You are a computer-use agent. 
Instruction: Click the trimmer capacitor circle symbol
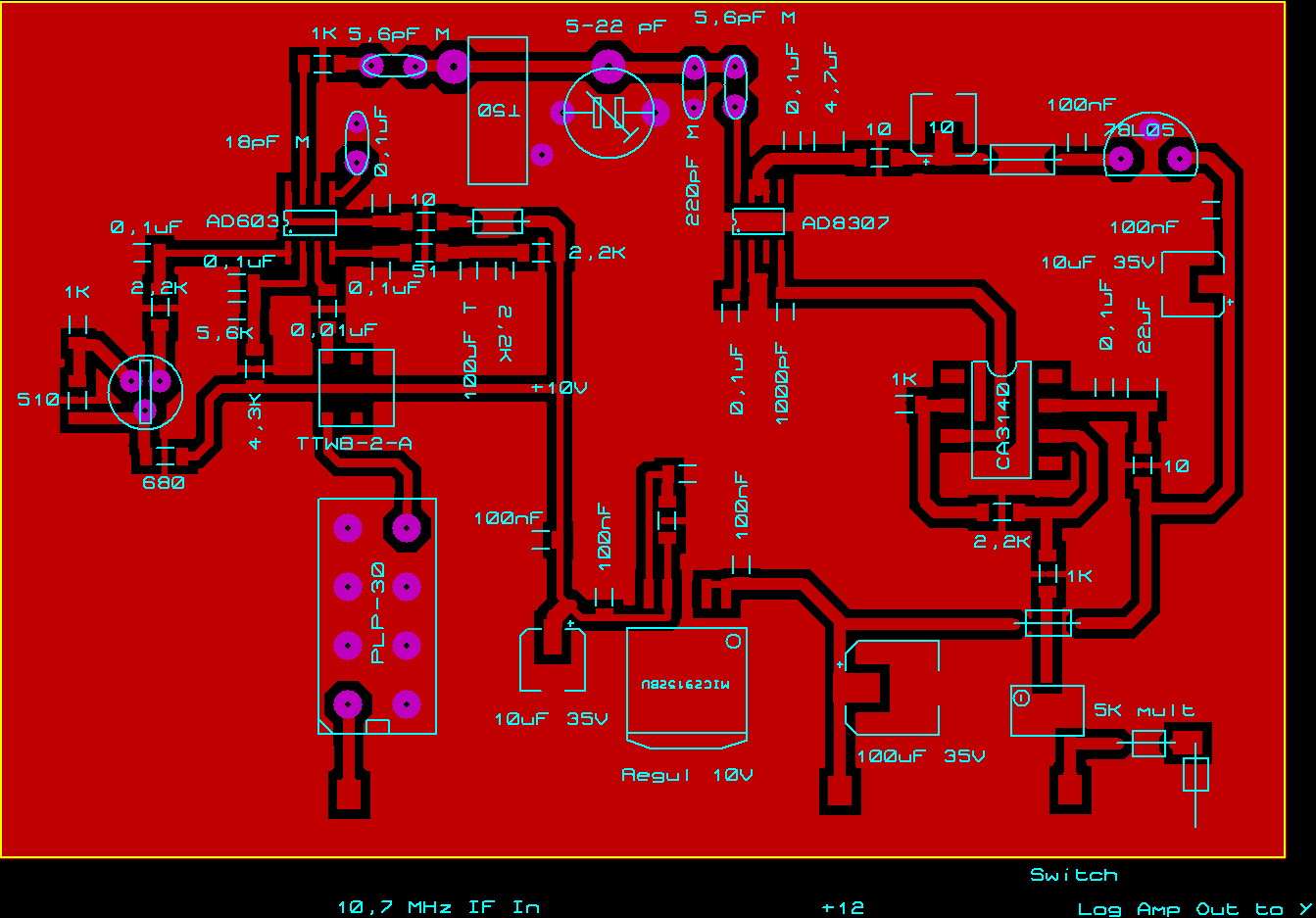point(609,113)
